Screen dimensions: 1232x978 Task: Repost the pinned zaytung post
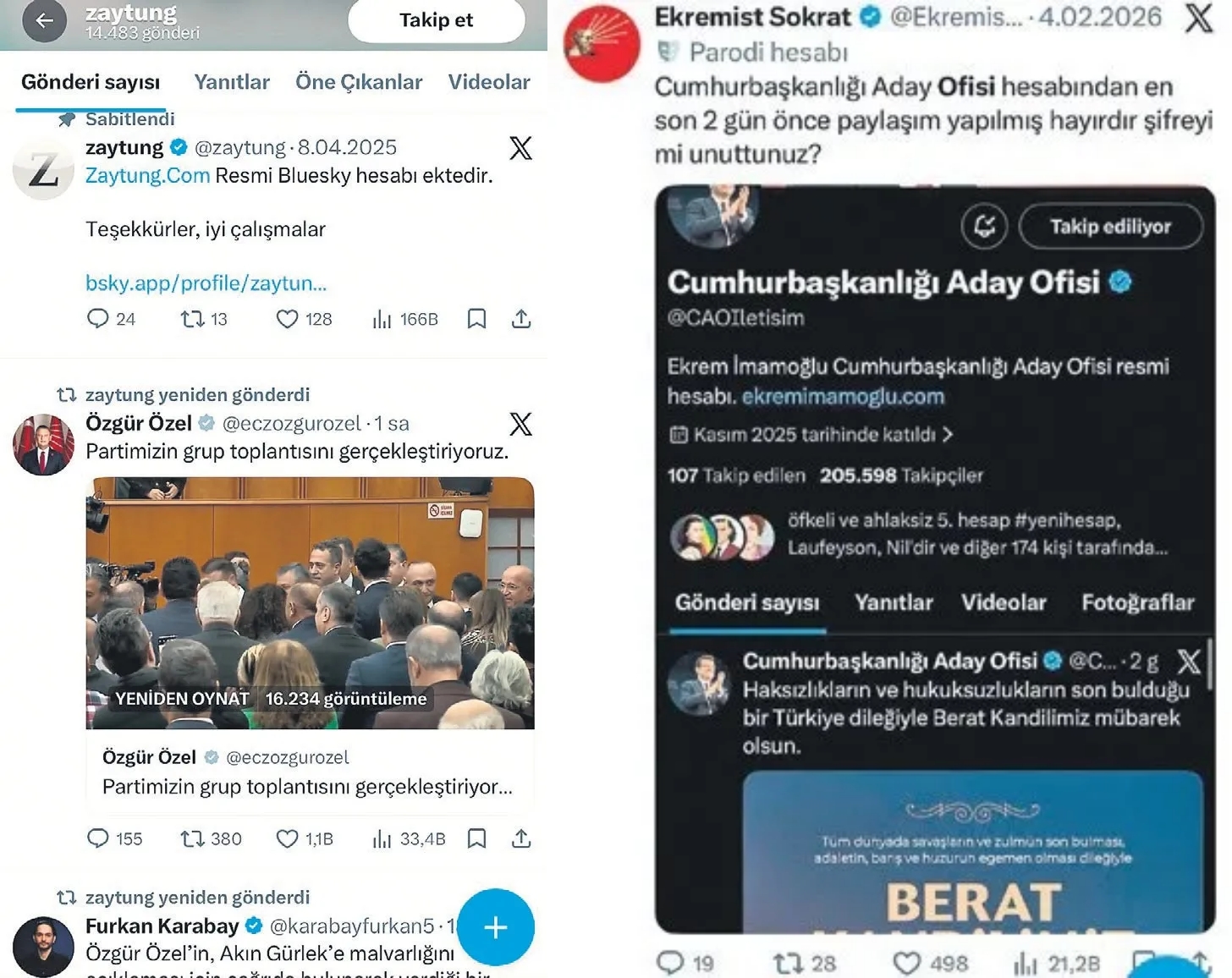pos(204,319)
